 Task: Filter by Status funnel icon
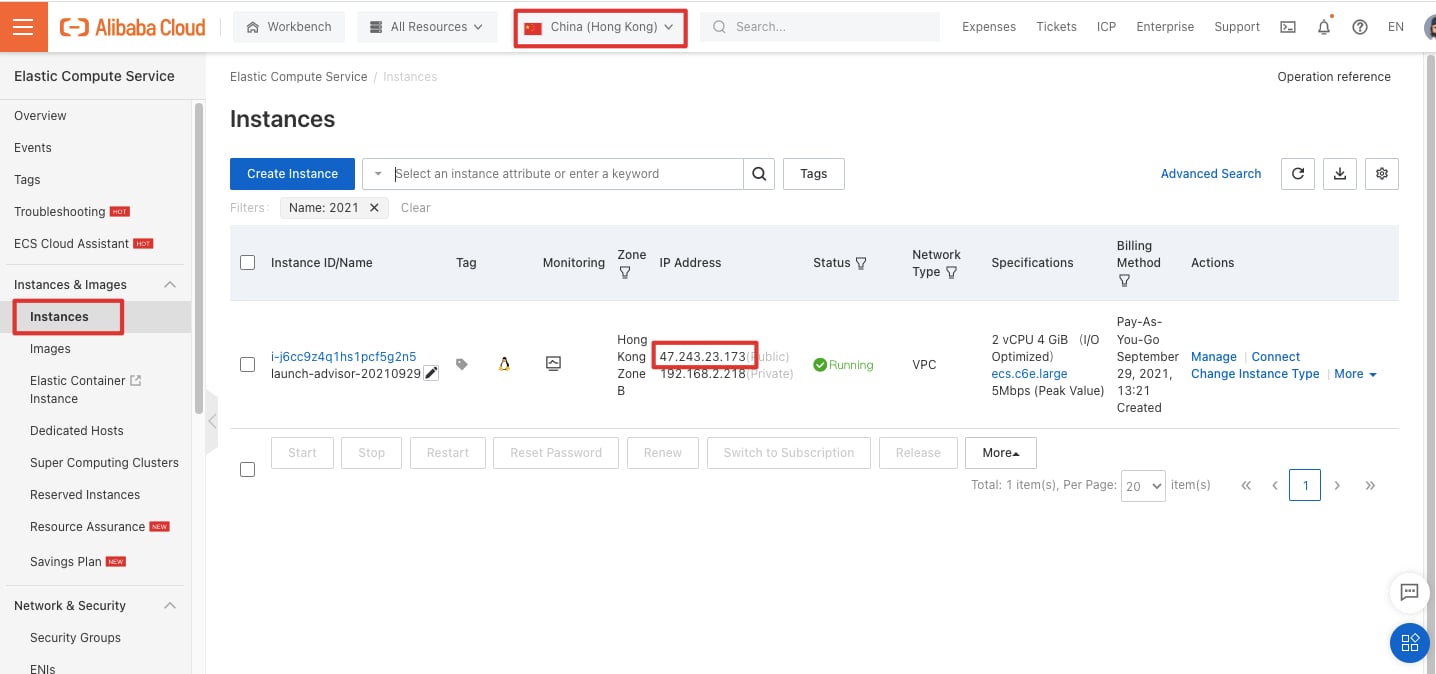pyautogui.click(x=861, y=263)
